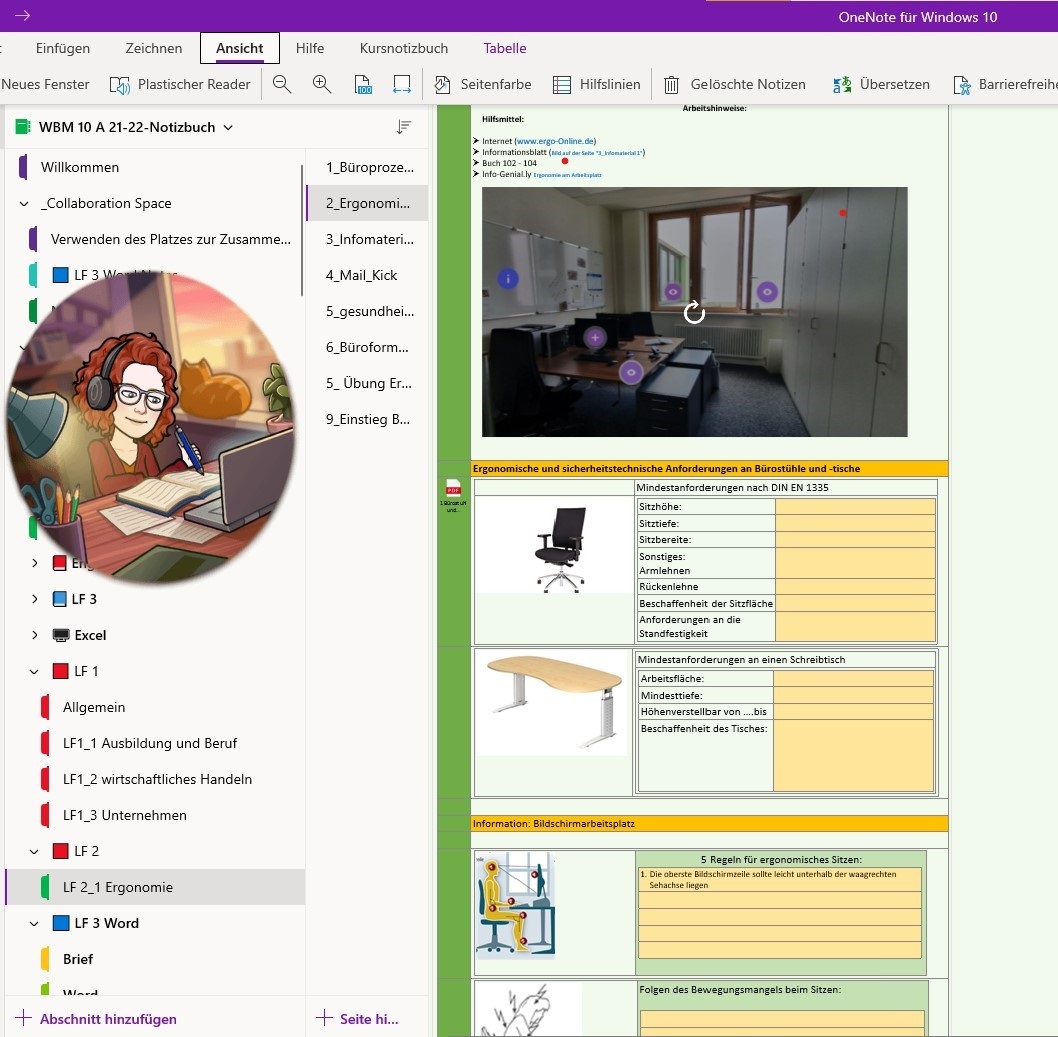This screenshot has height=1037, width=1058.
Task: Click the Arbeitsfläche answer cell
Action: point(854,679)
